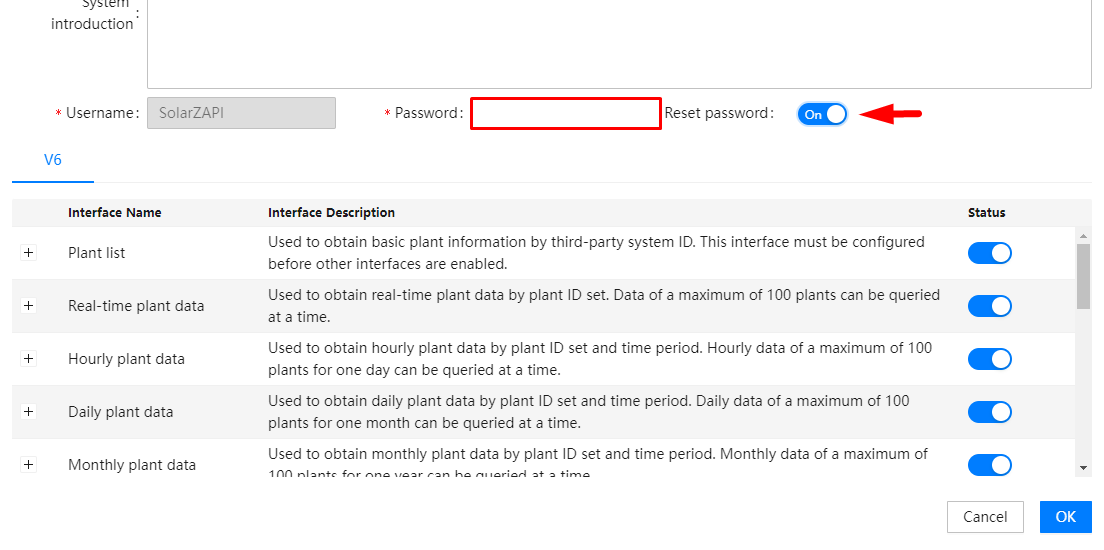
Task: Expand the Plant list row
Action: [28, 253]
